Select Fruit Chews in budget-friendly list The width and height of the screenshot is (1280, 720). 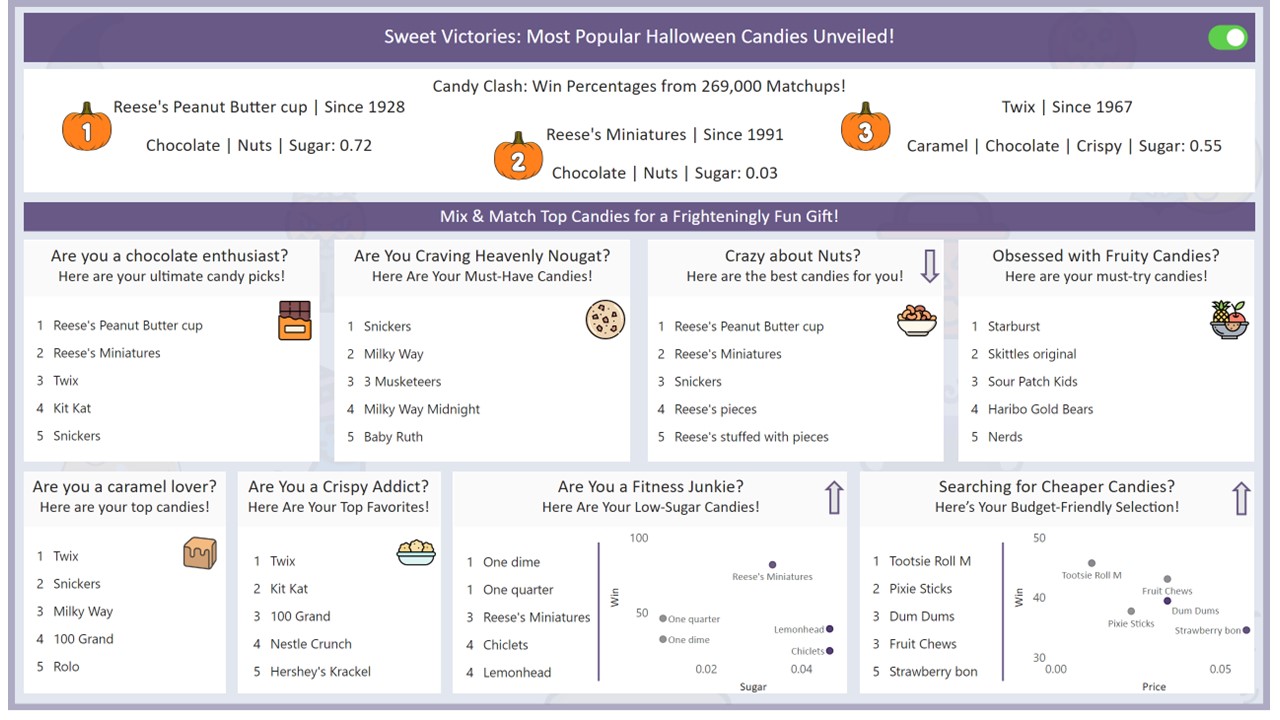[x=923, y=644]
